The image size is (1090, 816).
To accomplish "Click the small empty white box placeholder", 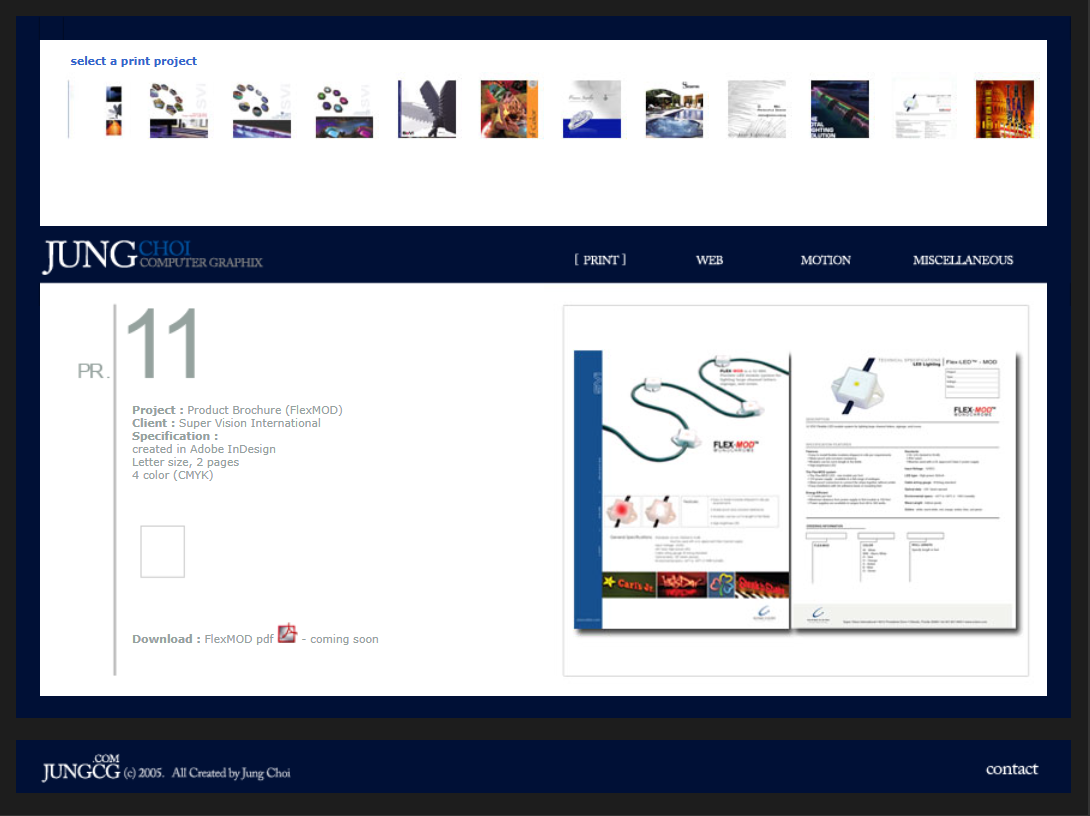I will click(x=162, y=551).
